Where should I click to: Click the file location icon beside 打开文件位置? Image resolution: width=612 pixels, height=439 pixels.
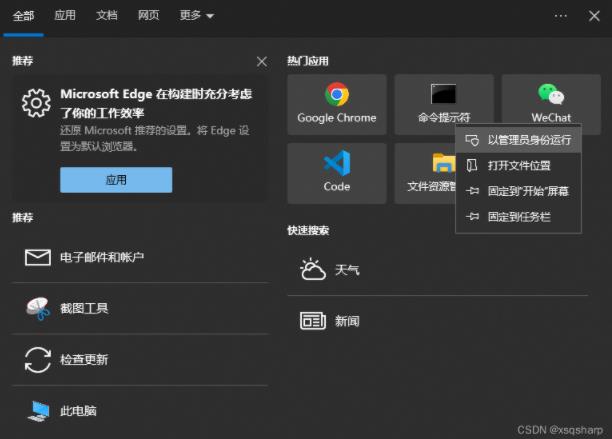coord(472,165)
